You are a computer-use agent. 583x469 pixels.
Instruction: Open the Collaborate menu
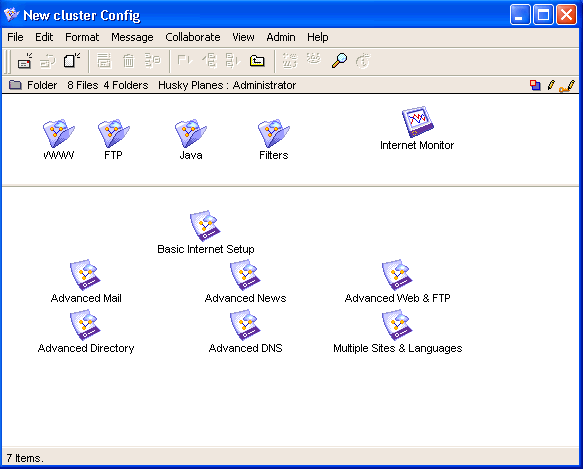(193, 37)
